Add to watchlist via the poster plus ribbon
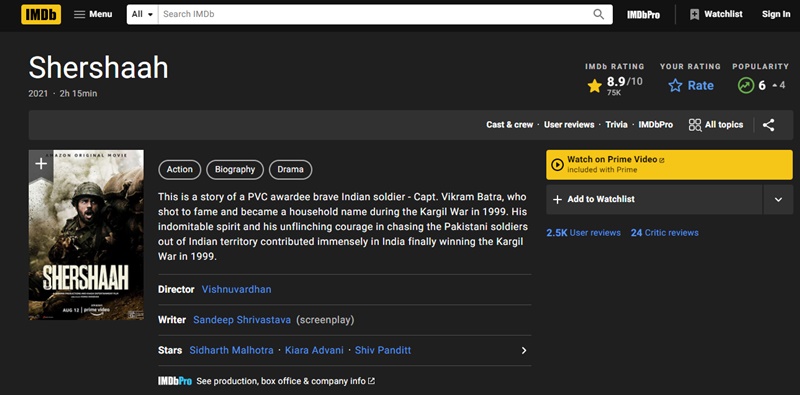The image size is (800, 395). click(x=41, y=164)
